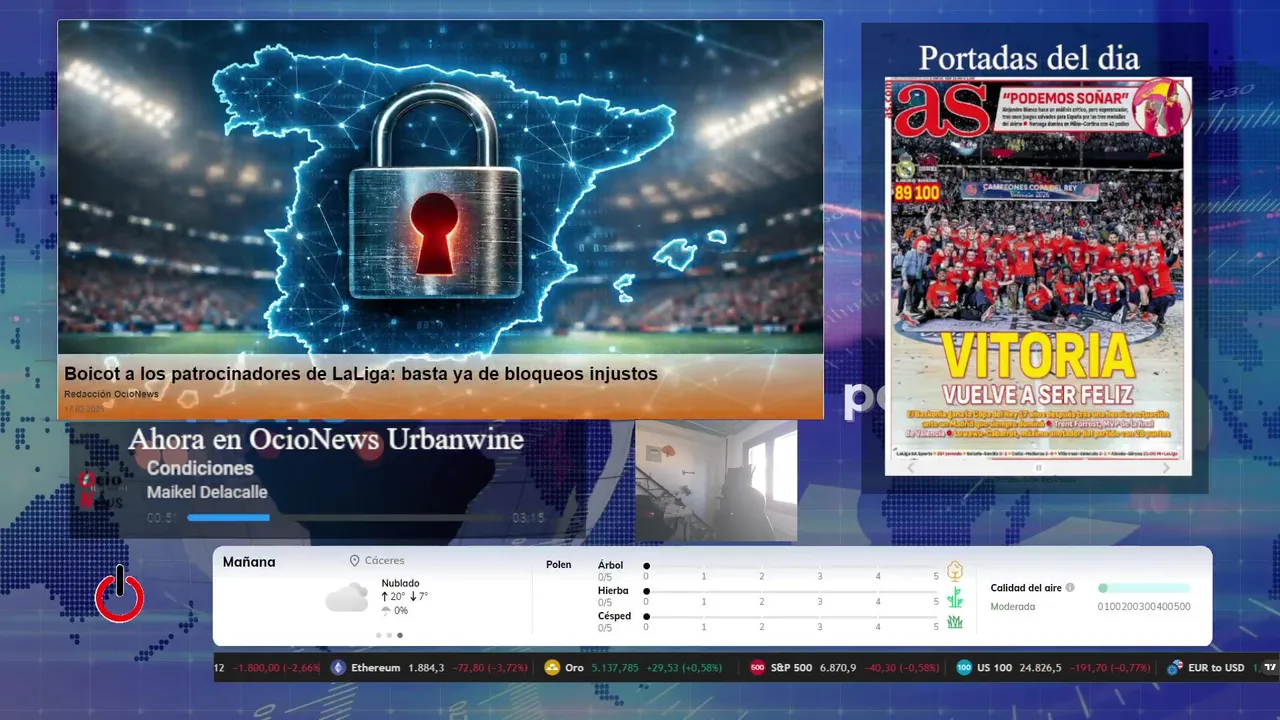Click the Ethereum coin icon in ticker
The height and width of the screenshot is (720, 1280).
(338, 668)
